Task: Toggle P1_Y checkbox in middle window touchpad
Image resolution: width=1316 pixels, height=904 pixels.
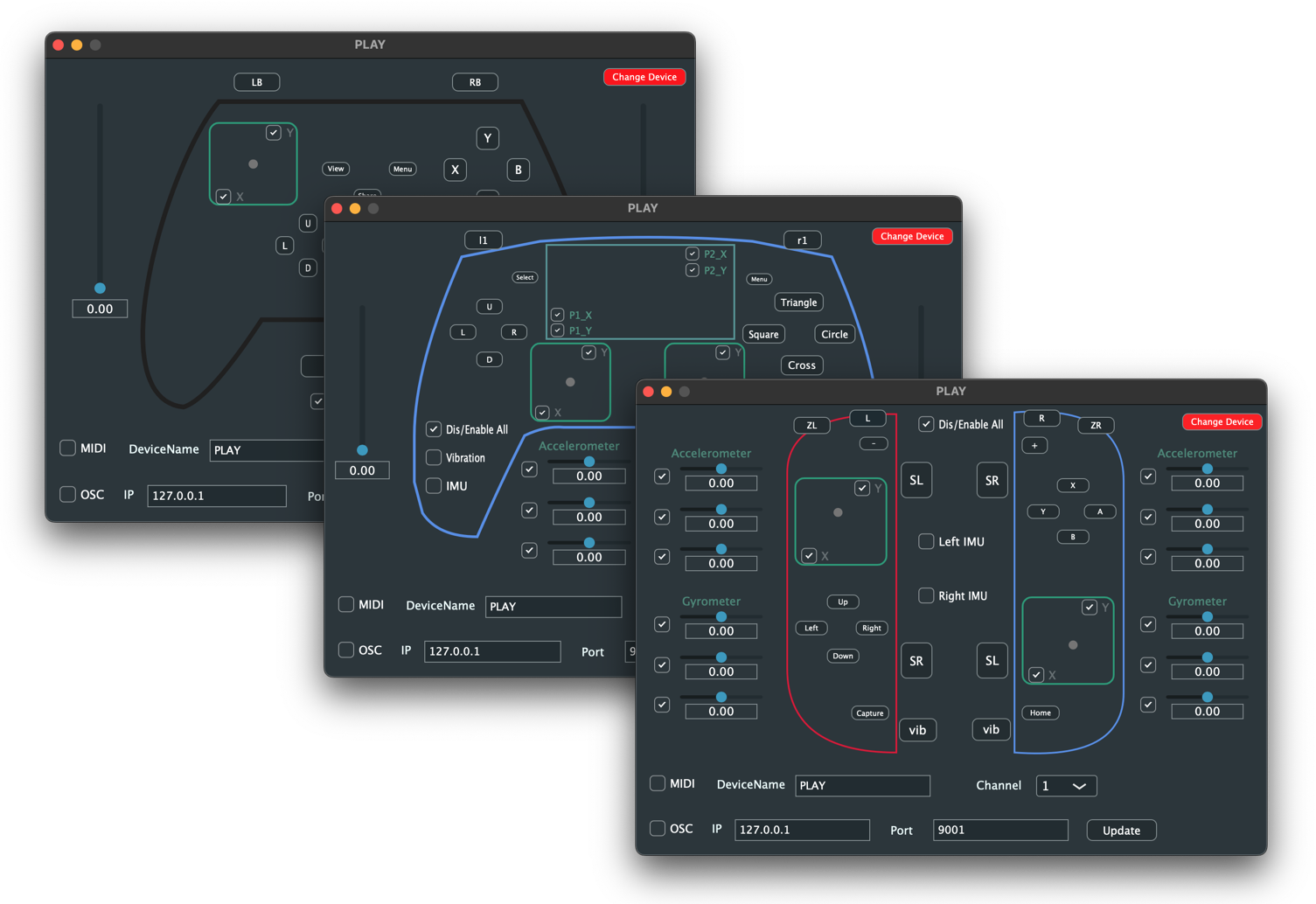Action: 557,330
